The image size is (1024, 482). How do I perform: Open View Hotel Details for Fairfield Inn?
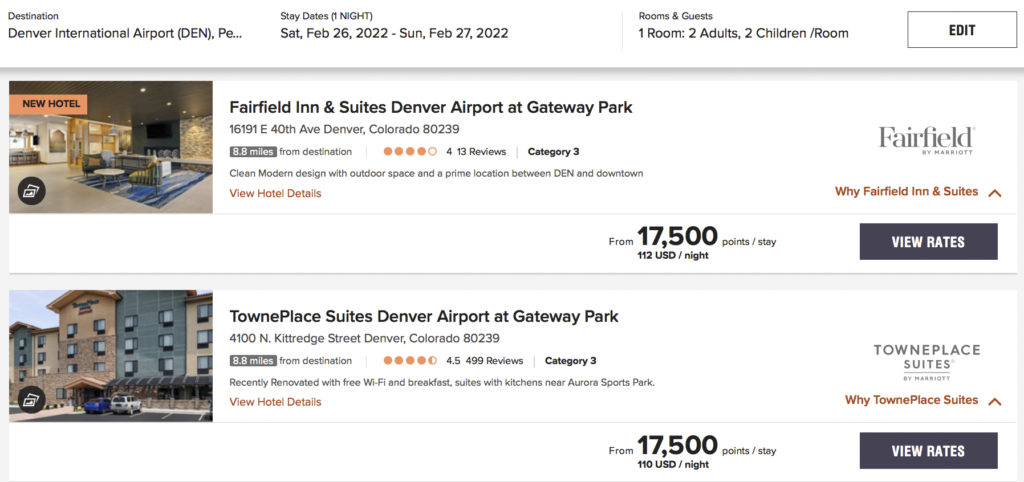pyautogui.click(x=275, y=193)
